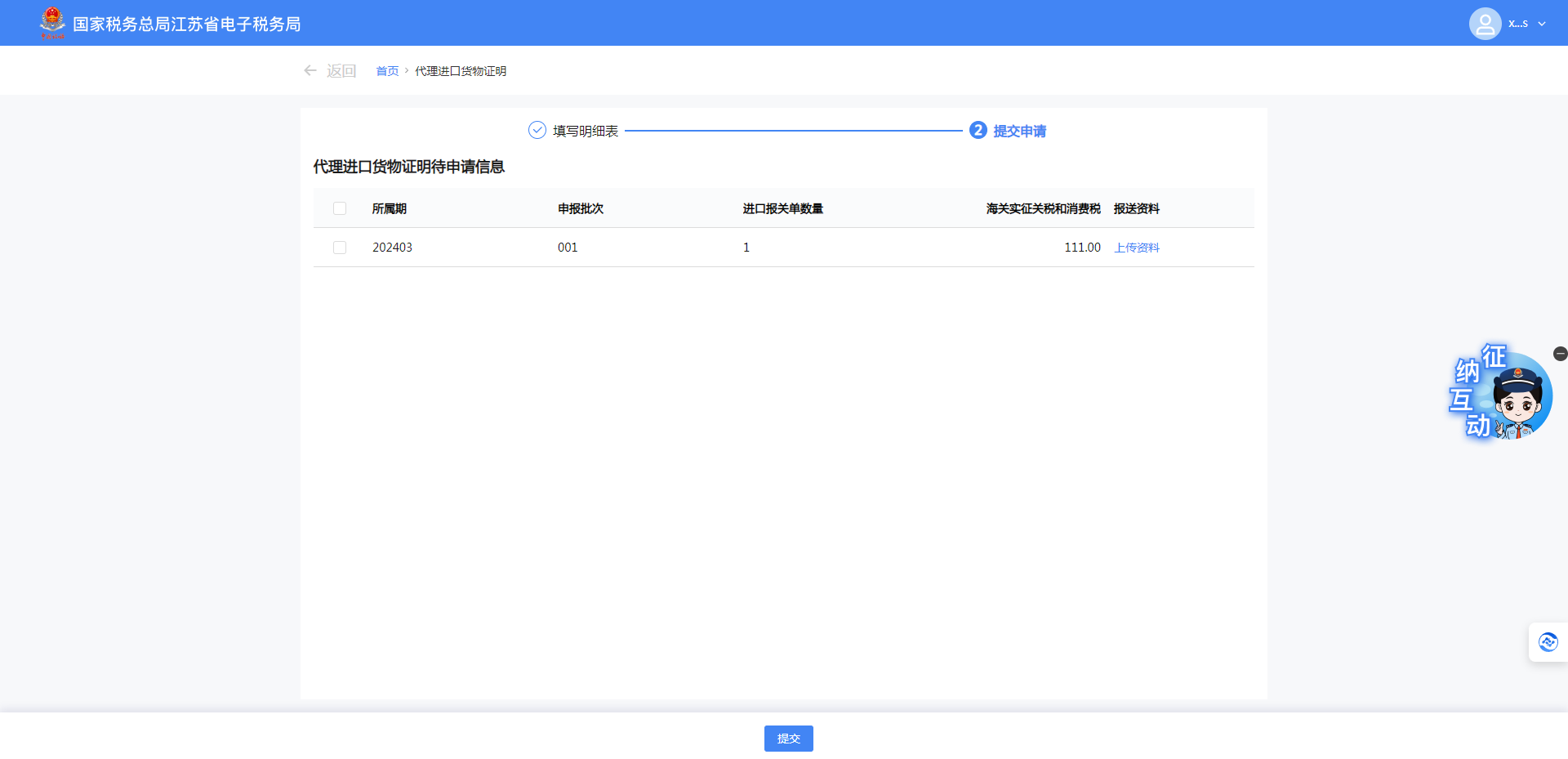
Task: Expand the user account dropdown arrow
Action: pos(1542,24)
